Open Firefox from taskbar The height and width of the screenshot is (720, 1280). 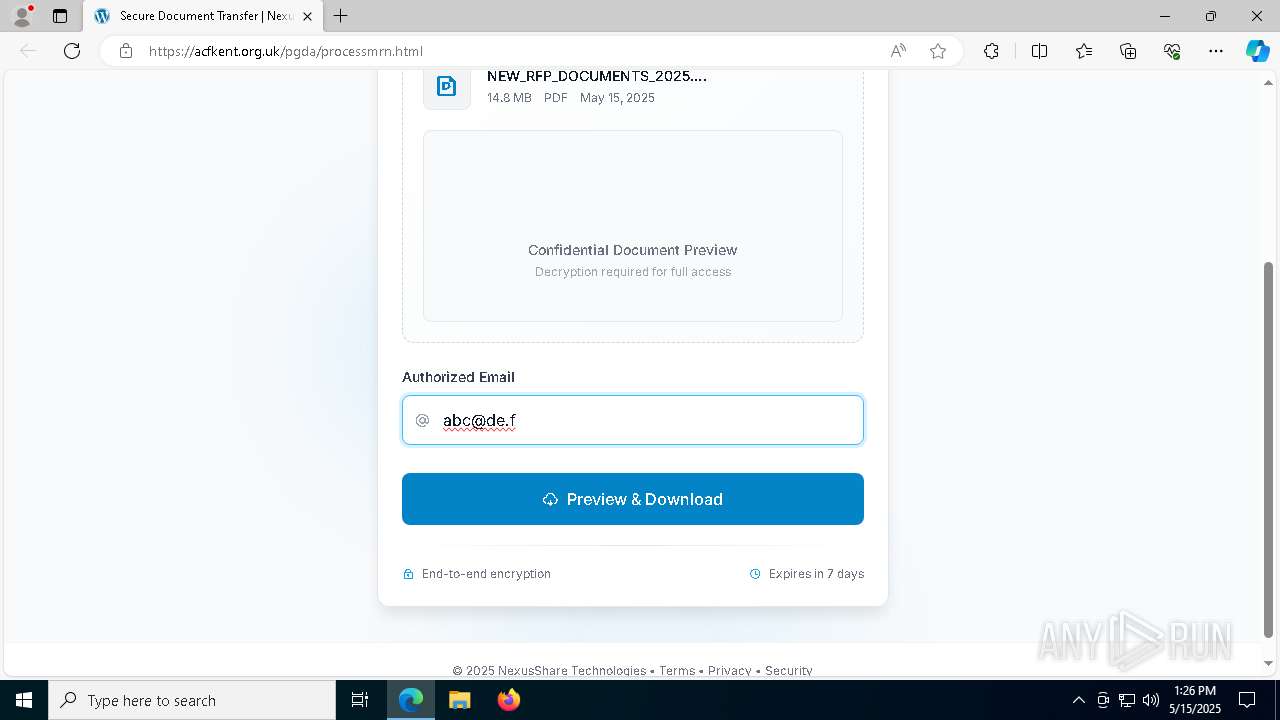[x=509, y=700]
